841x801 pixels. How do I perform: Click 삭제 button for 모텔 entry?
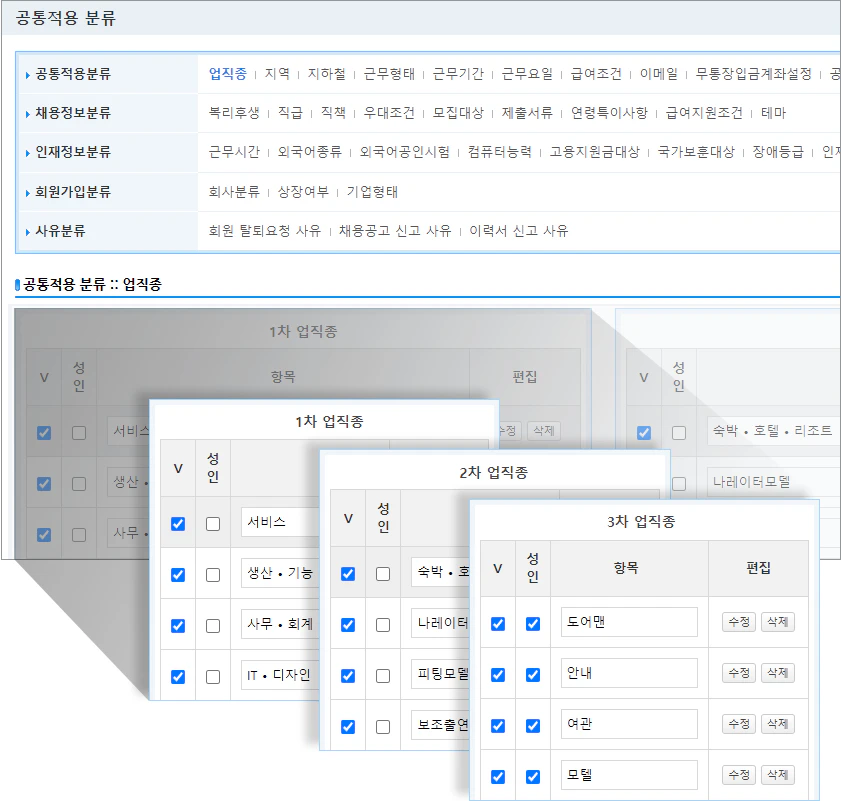click(778, 773)
